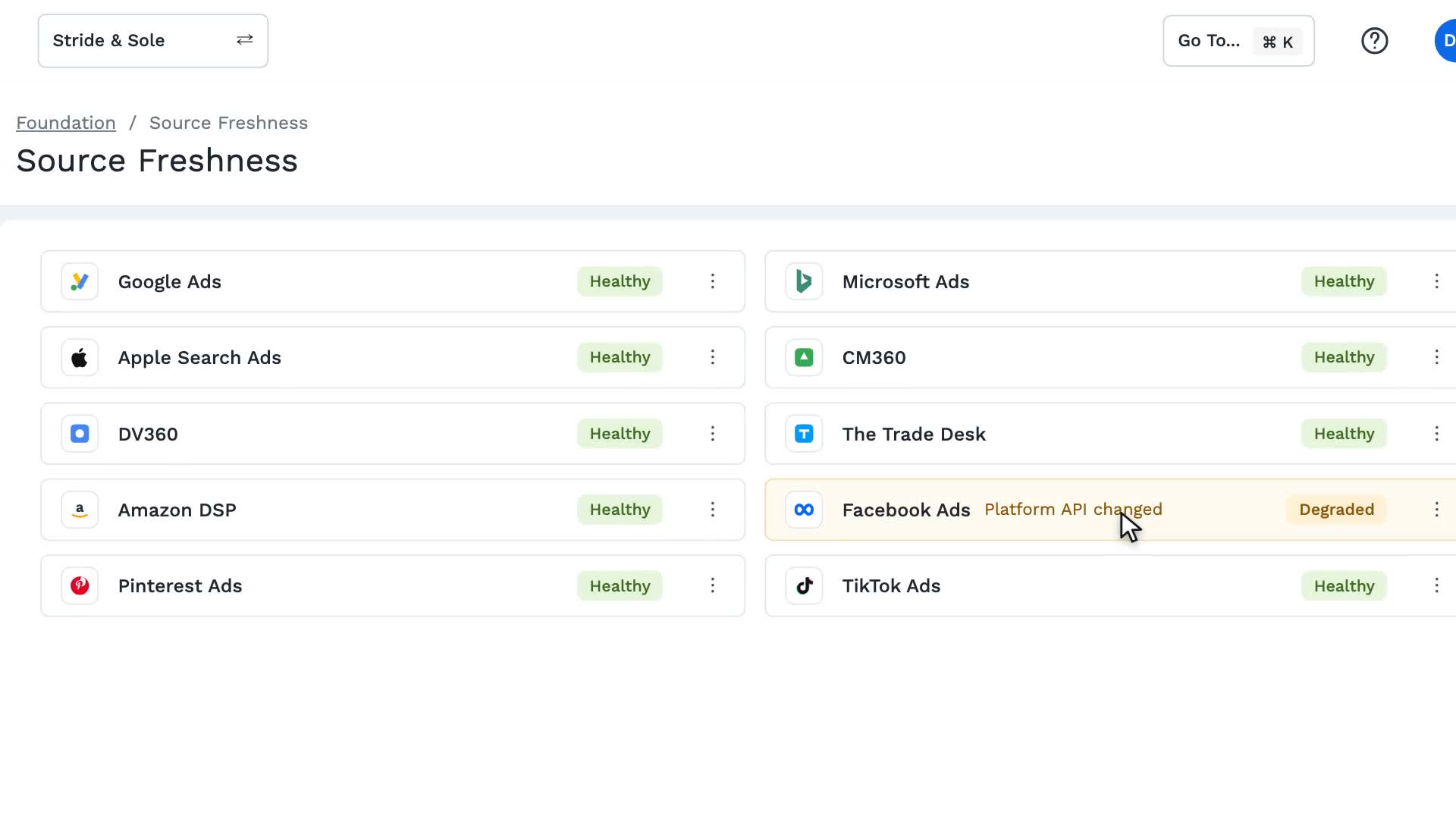Open The Trade Desk three-dot menu
The width and height of the screenshot is (1456, 819).
pos(1436,434)
